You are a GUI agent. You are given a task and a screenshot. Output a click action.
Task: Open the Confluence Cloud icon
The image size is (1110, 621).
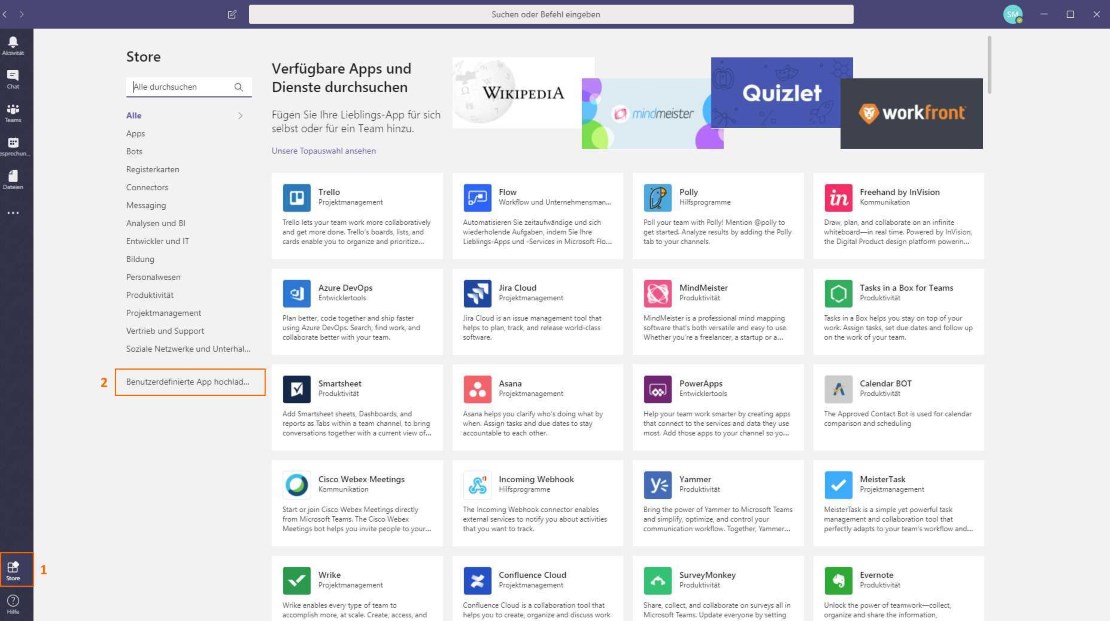coord(477,581)
